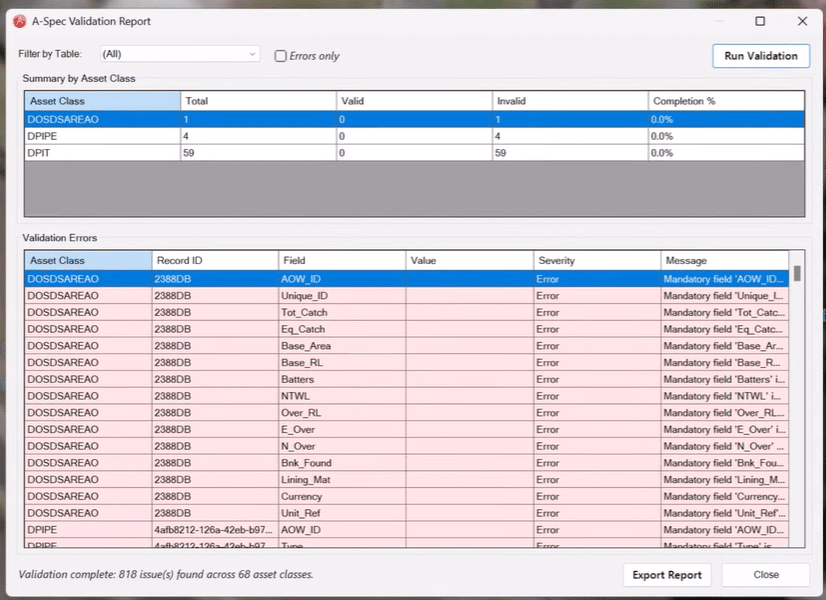Select the Unit_Ref field cell

tap(342, 513)
